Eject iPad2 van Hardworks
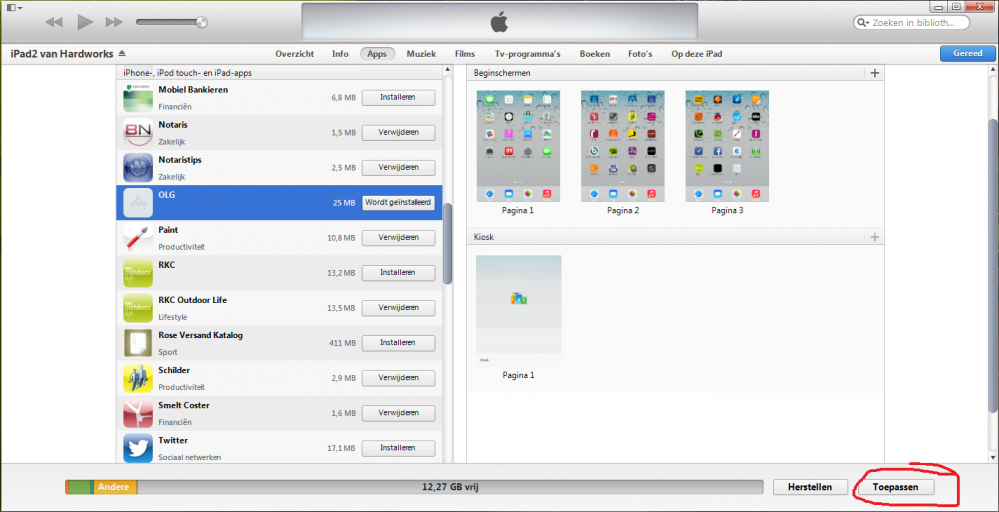Viewport: 999px width, 512px height. click(x=122, y=53)
